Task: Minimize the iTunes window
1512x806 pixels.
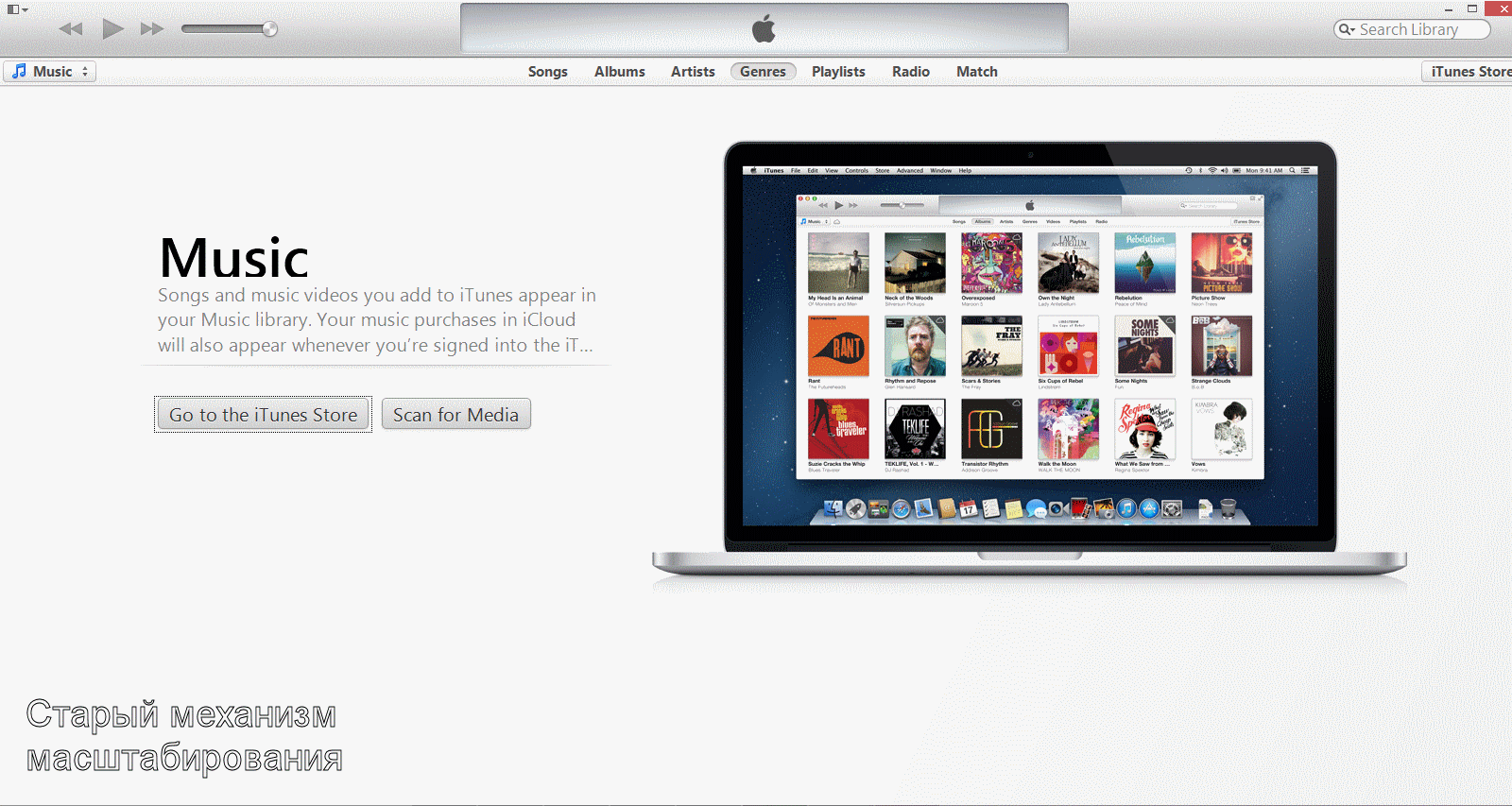Action: (x=1449, y=9)
